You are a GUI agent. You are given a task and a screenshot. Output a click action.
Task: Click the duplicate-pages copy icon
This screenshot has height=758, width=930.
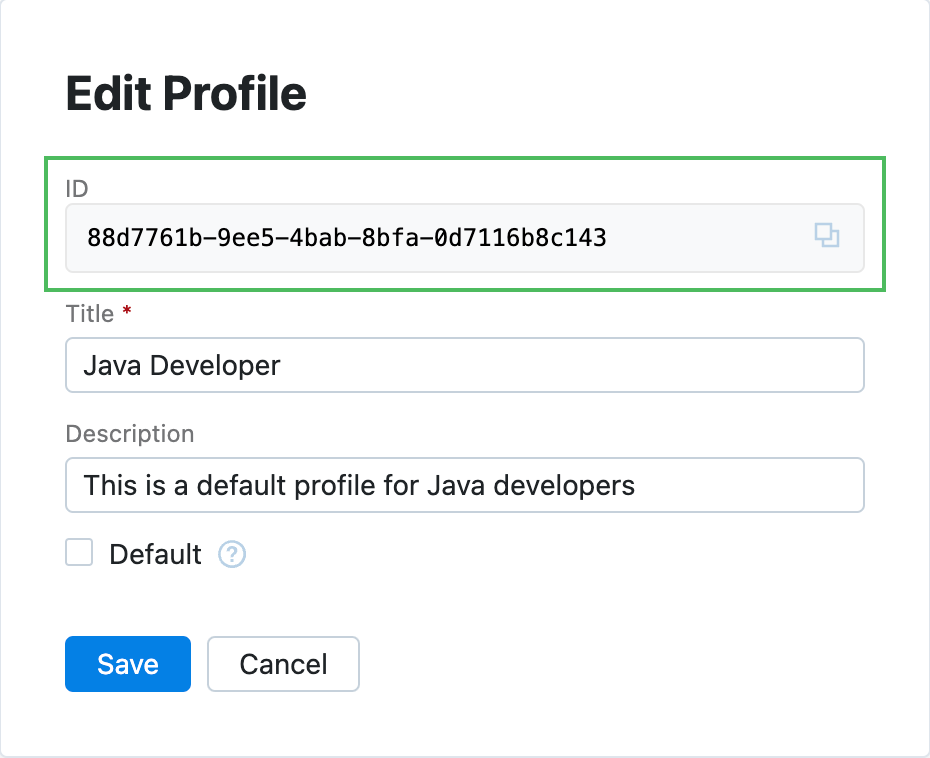827,237
